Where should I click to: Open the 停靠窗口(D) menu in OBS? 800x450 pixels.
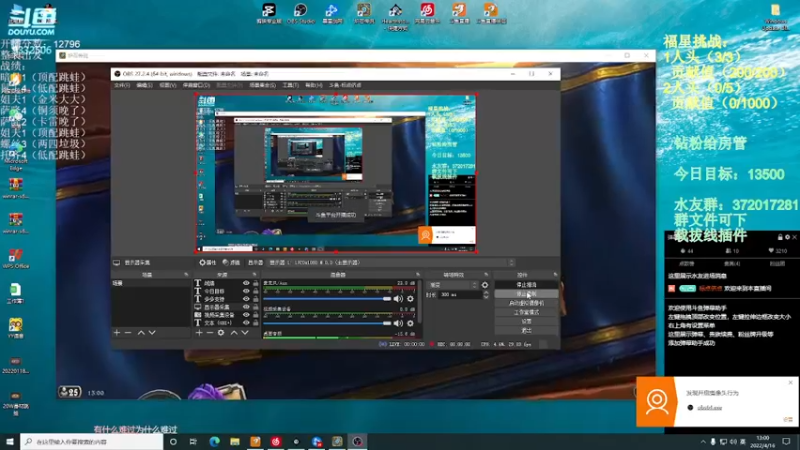pyautogui.click(x=196, y=85)
